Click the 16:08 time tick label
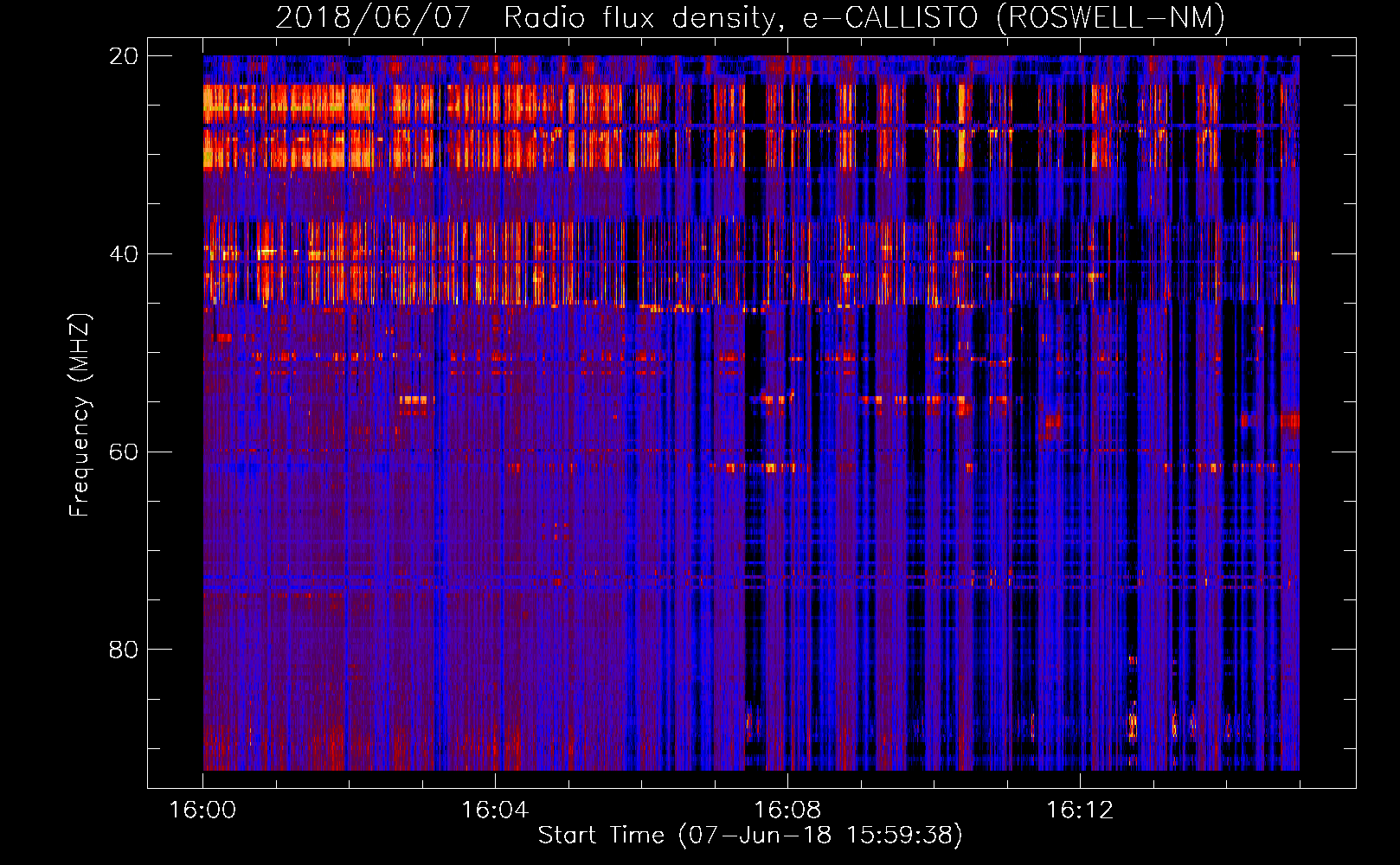The image size is (1400, 865). [787, 811]
